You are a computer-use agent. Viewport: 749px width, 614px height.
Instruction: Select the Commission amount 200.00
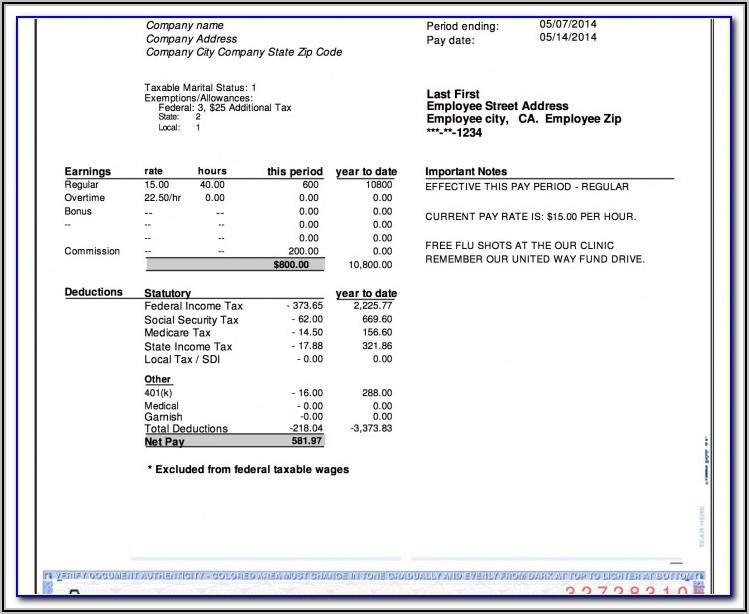[x=302, y=251]
